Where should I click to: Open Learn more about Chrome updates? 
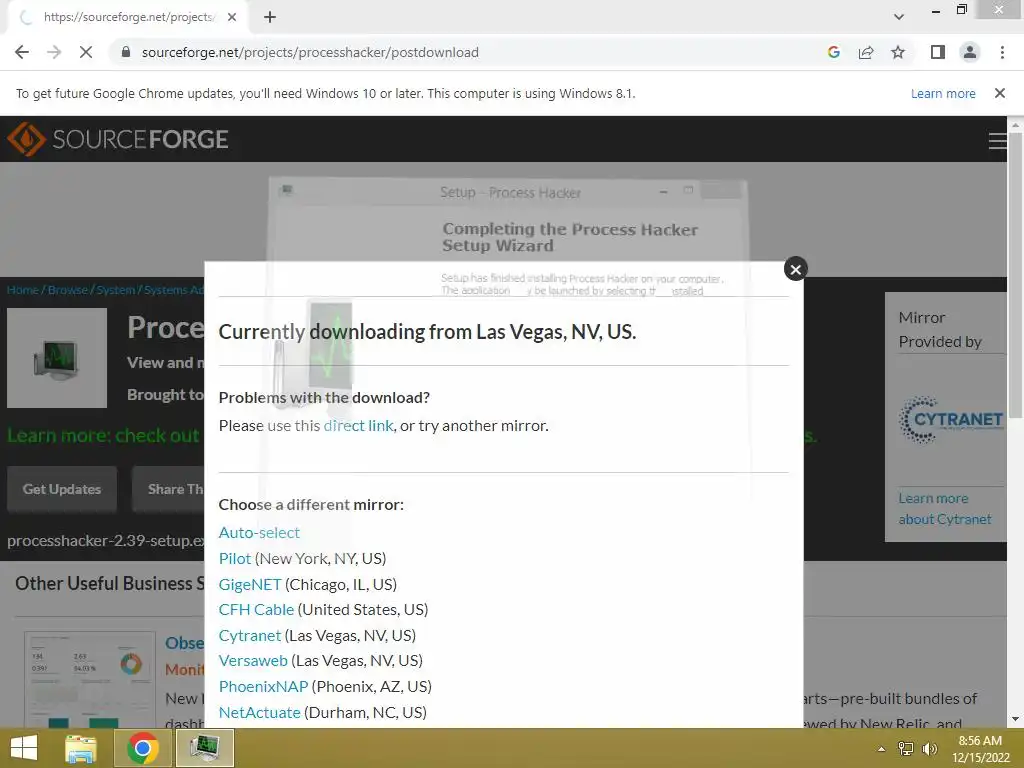[x=943, y=93]
